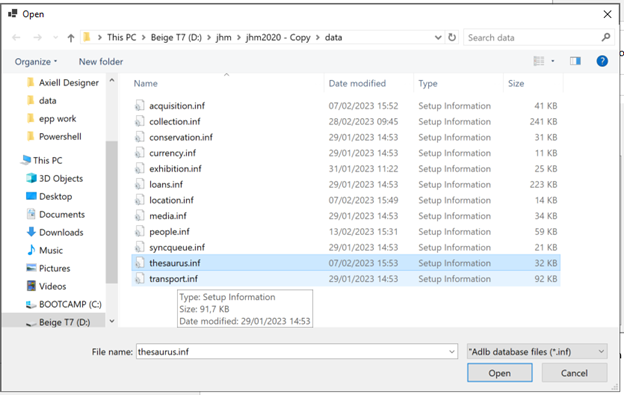
Task: Toggle the preview pane
Action: 575,61
